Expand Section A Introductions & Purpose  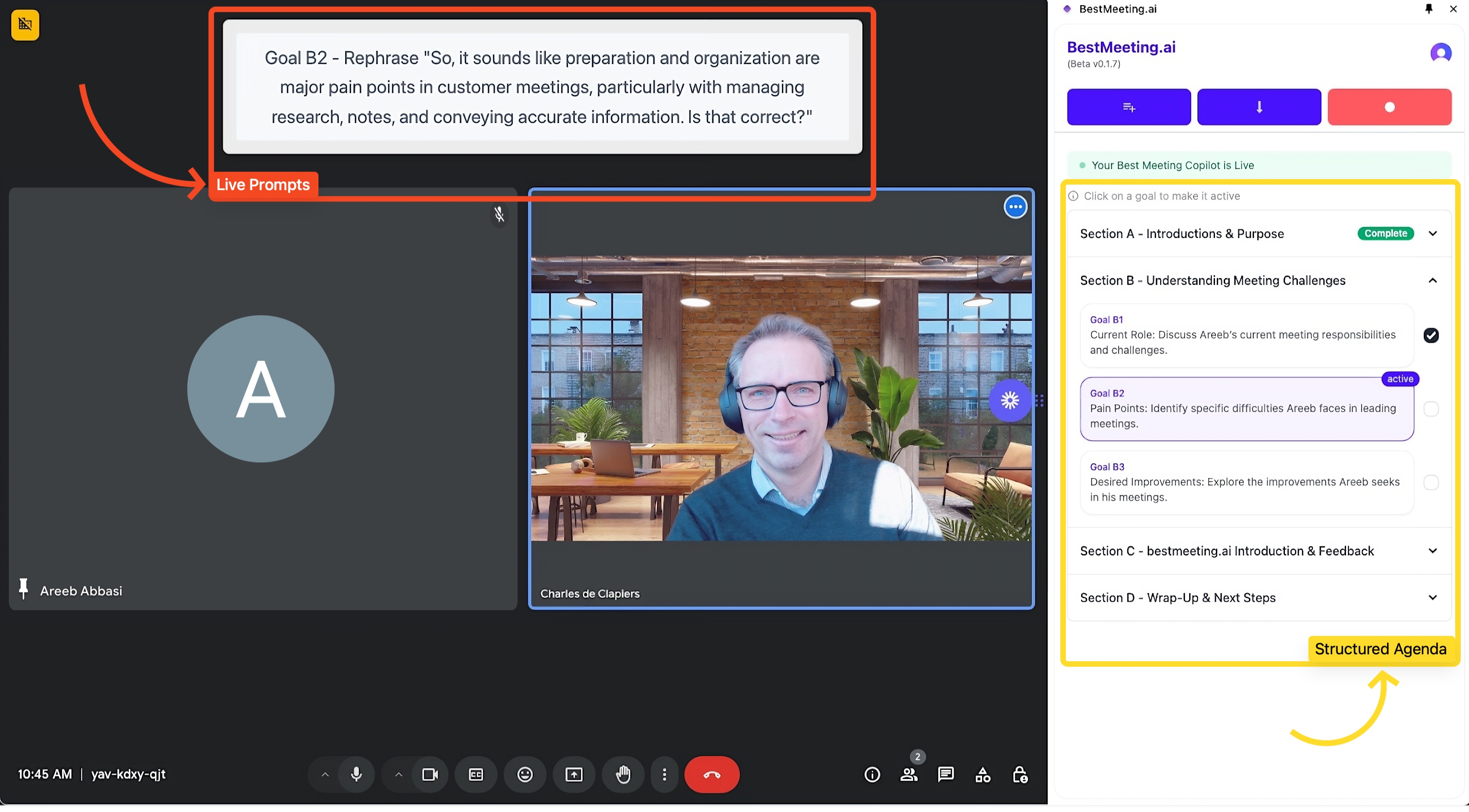coord(1433,233)
